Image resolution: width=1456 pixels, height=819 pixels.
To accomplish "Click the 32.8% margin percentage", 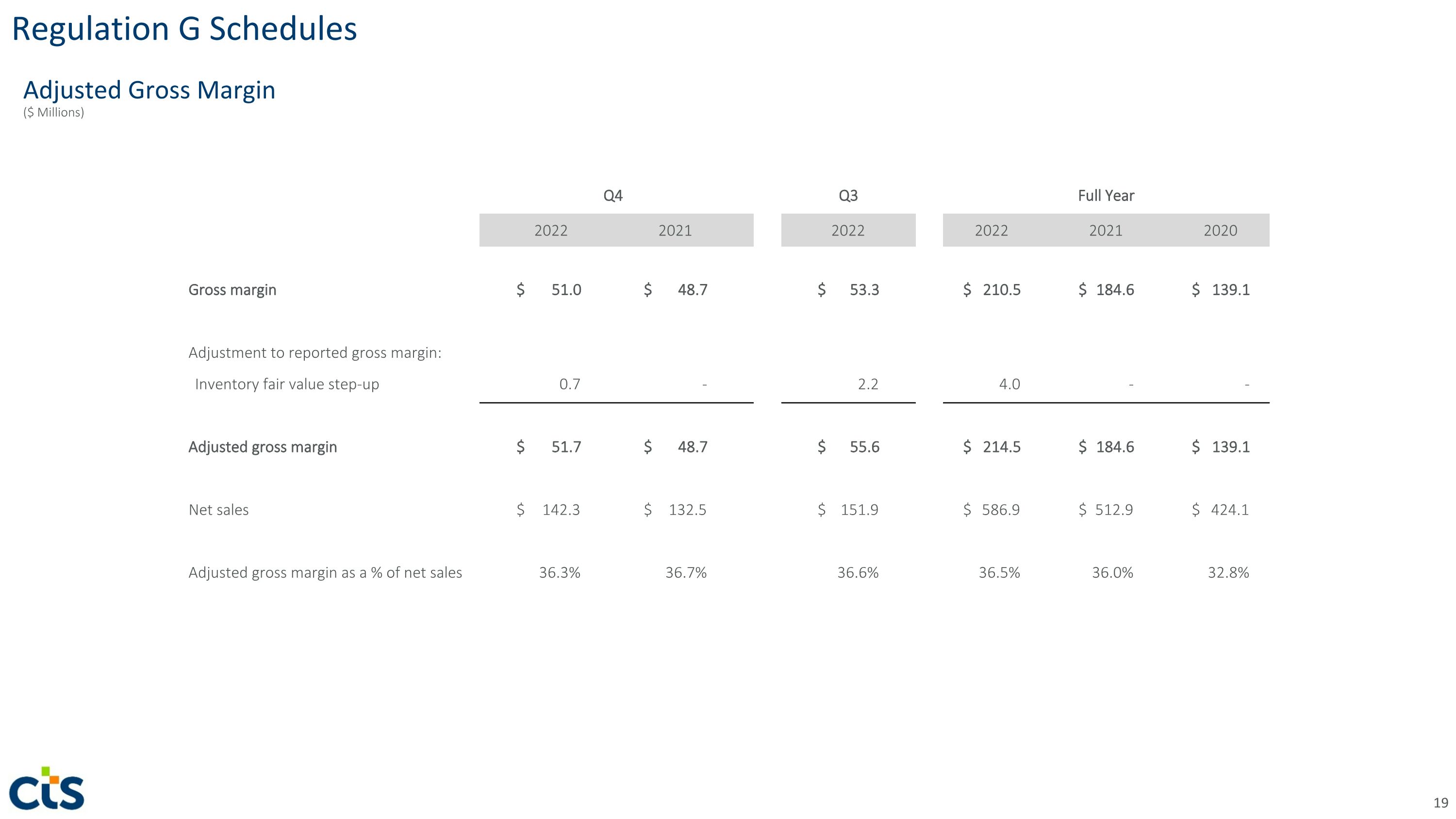I will tap(1228, 572).
